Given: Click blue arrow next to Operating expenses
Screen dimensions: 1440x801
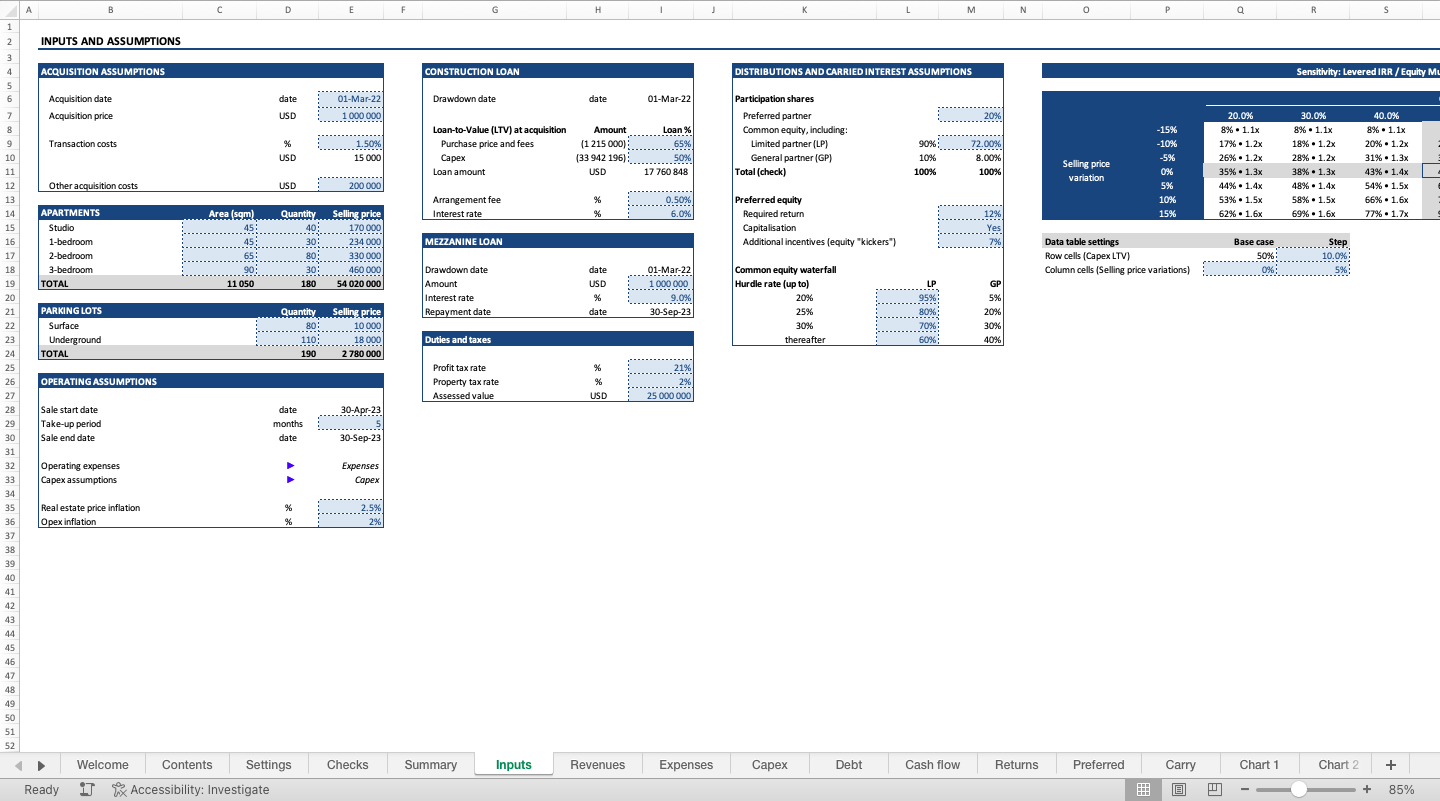Looking at the screenshot, I should click(x=290, y=466).
